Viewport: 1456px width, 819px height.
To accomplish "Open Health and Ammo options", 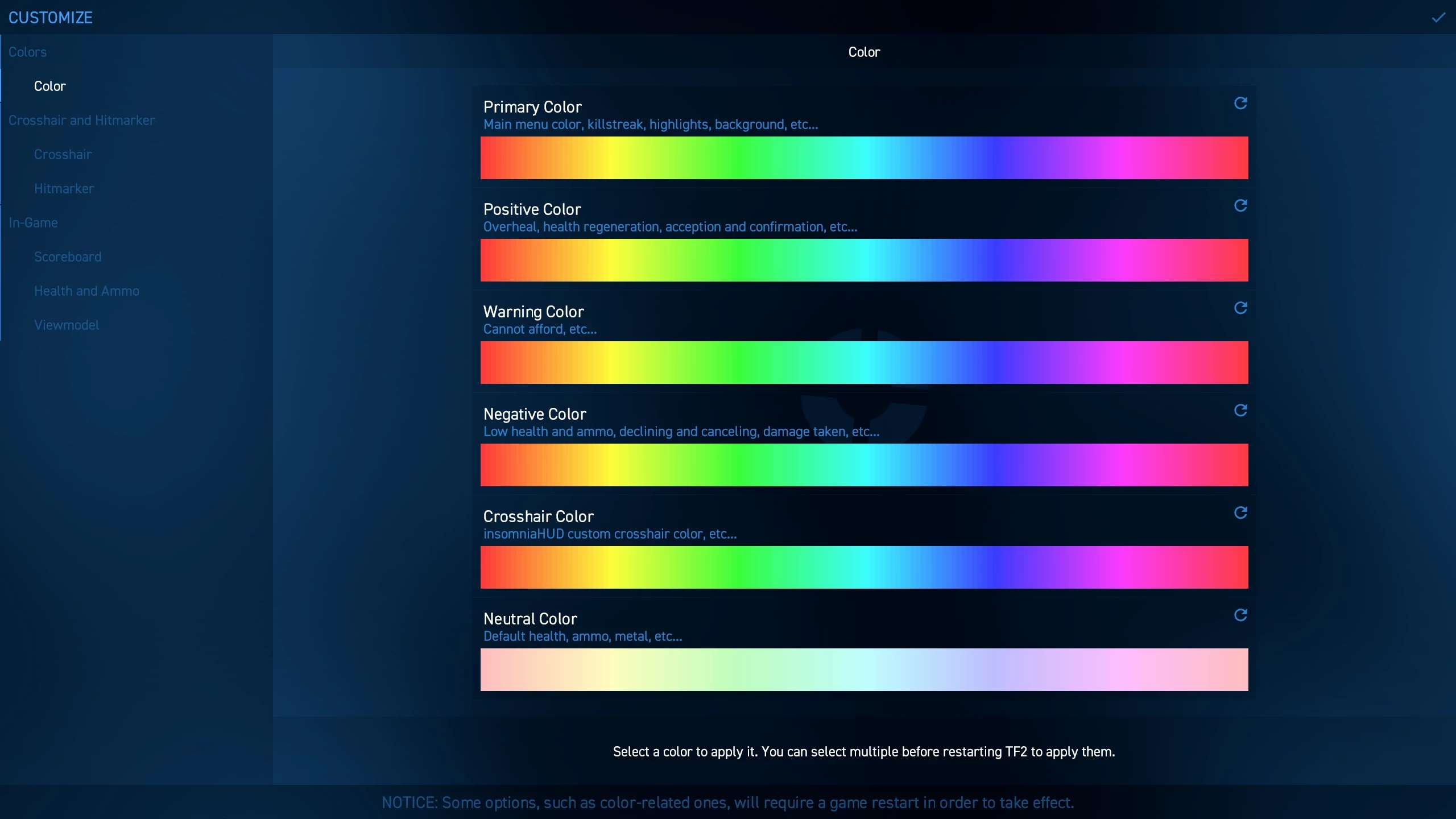I will pos(86,291).
